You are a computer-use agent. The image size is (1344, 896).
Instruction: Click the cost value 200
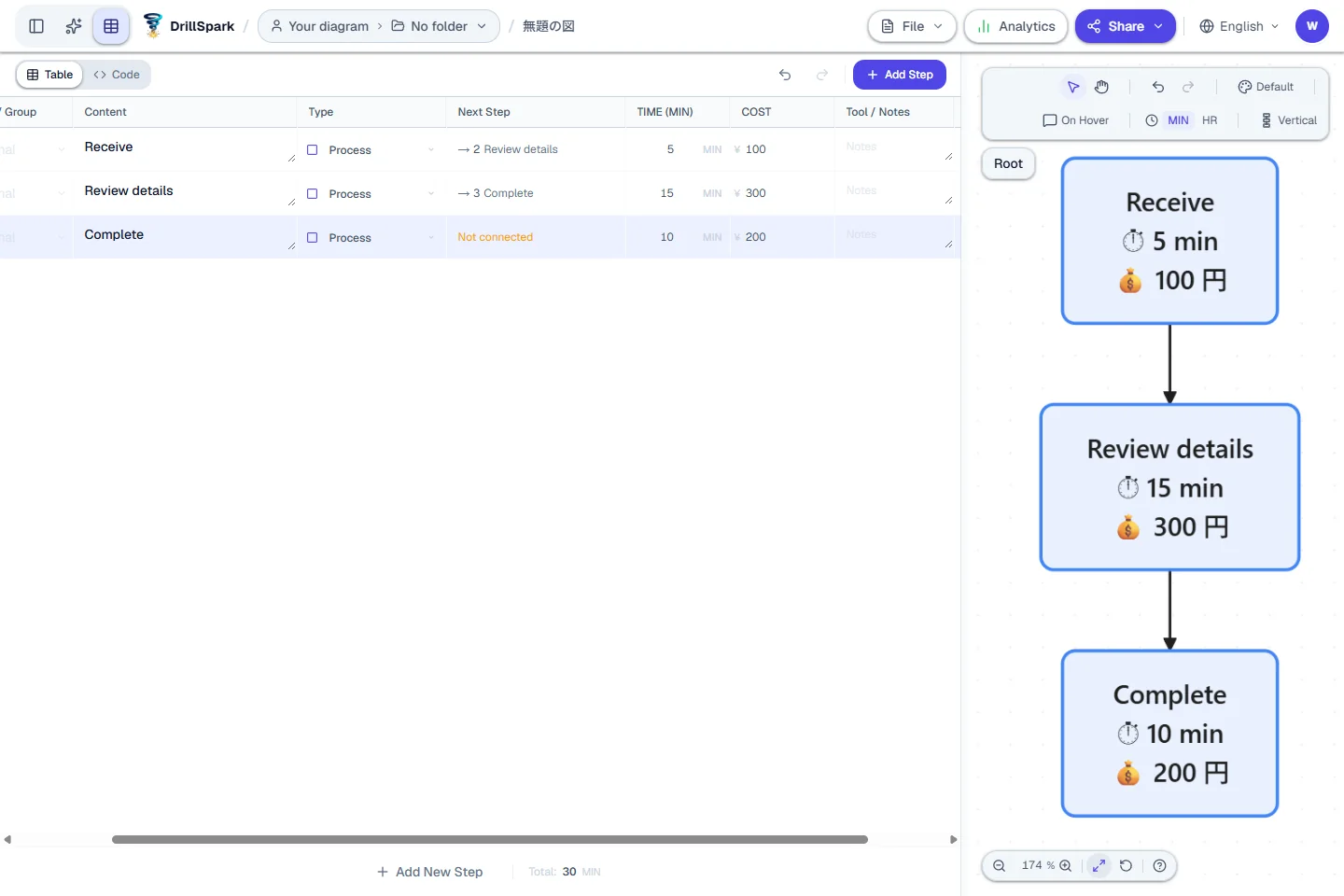pyautogui.click(x=756, y=237)
